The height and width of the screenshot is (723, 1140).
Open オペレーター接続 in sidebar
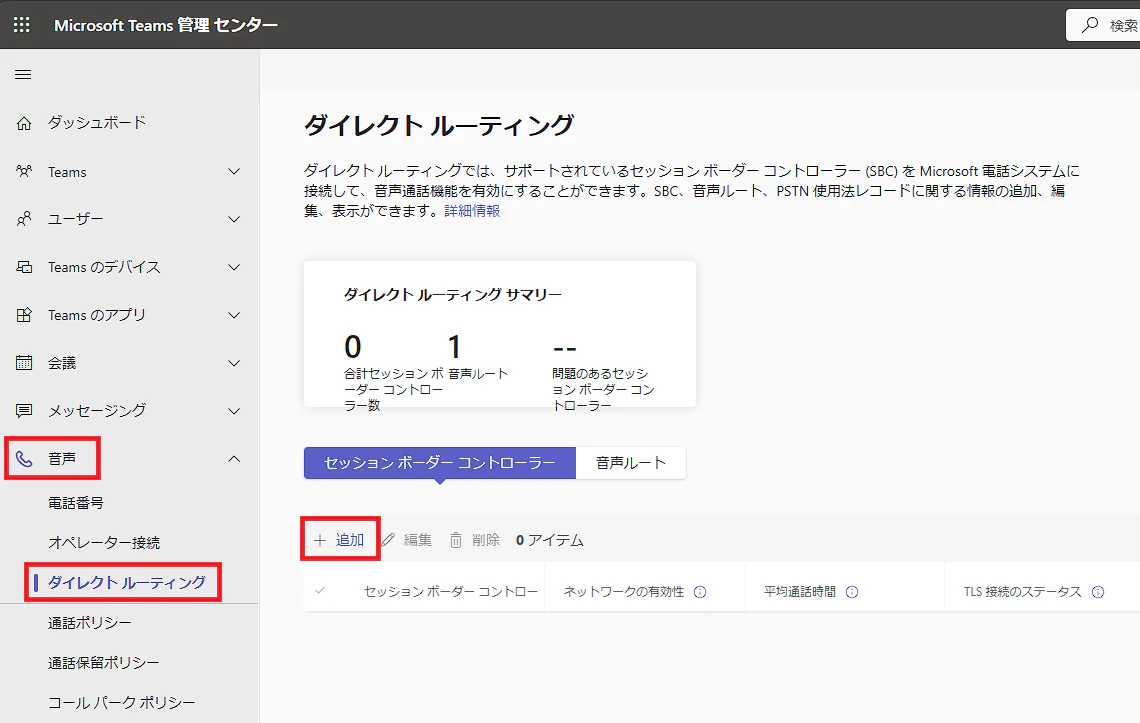click(x=104, y=543)
